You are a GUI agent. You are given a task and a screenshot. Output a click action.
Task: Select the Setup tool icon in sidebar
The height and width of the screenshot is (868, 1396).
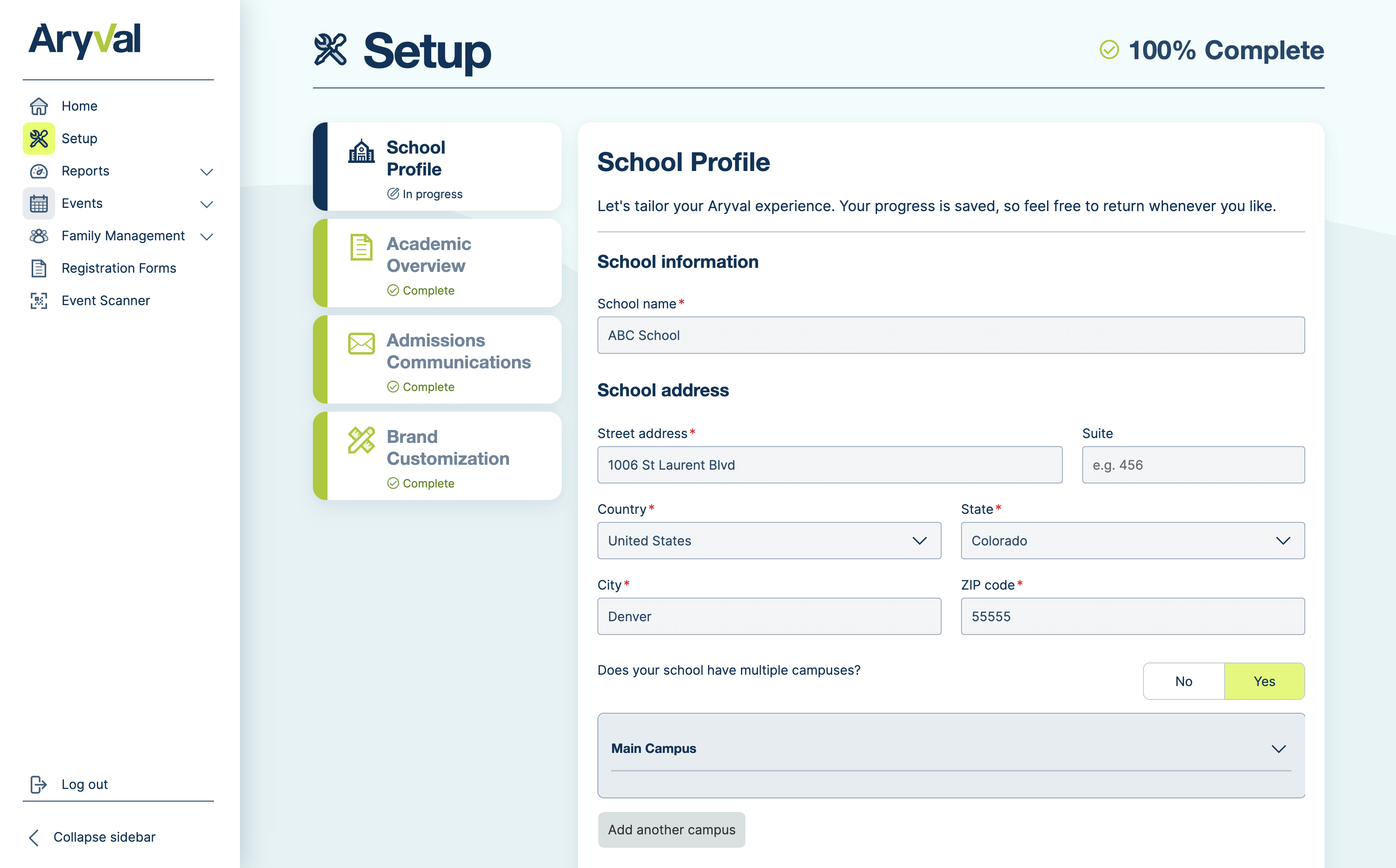[x=38, y=138]
